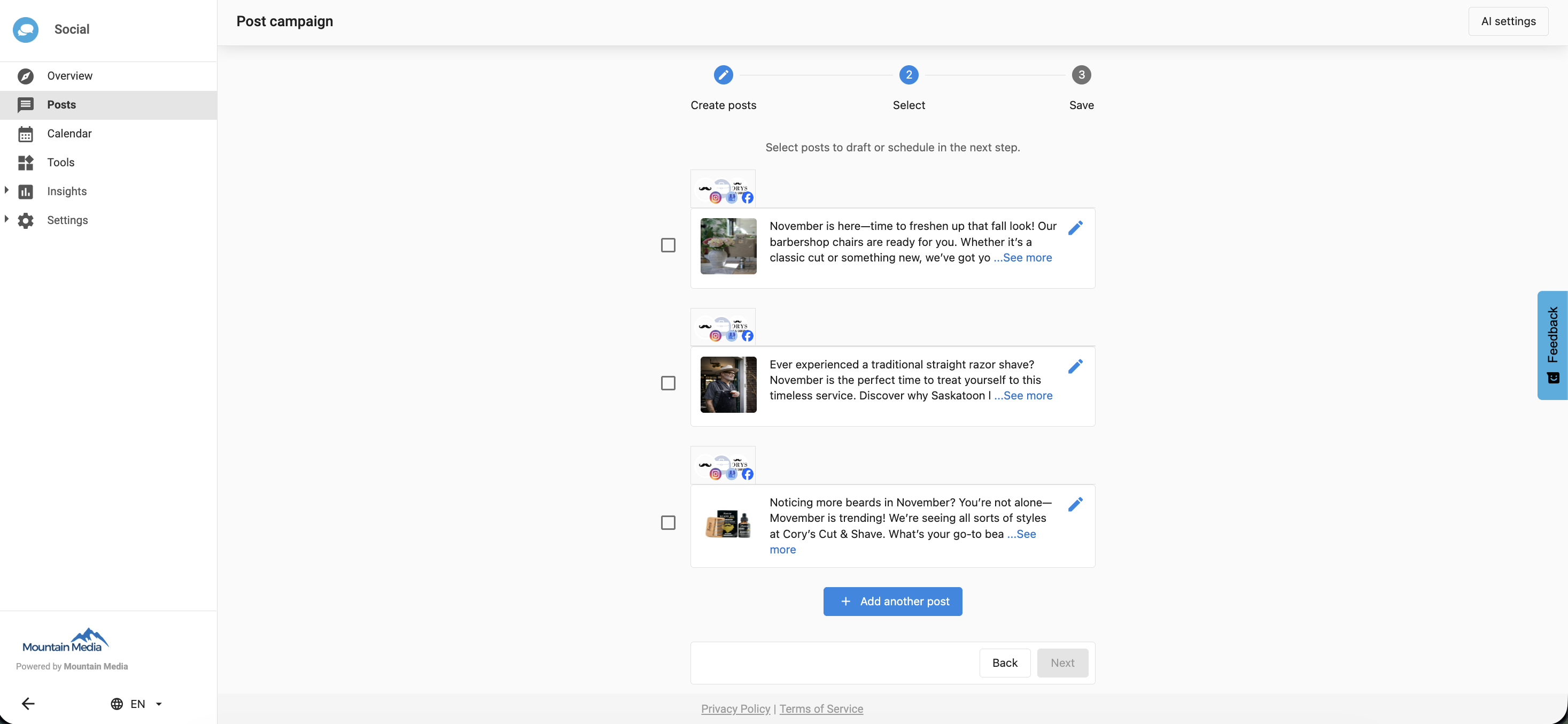Go to Posts in the sidebar
The height and width of the screenshot is (724, 1568).
pyautogui.click(x=61, y=105)
